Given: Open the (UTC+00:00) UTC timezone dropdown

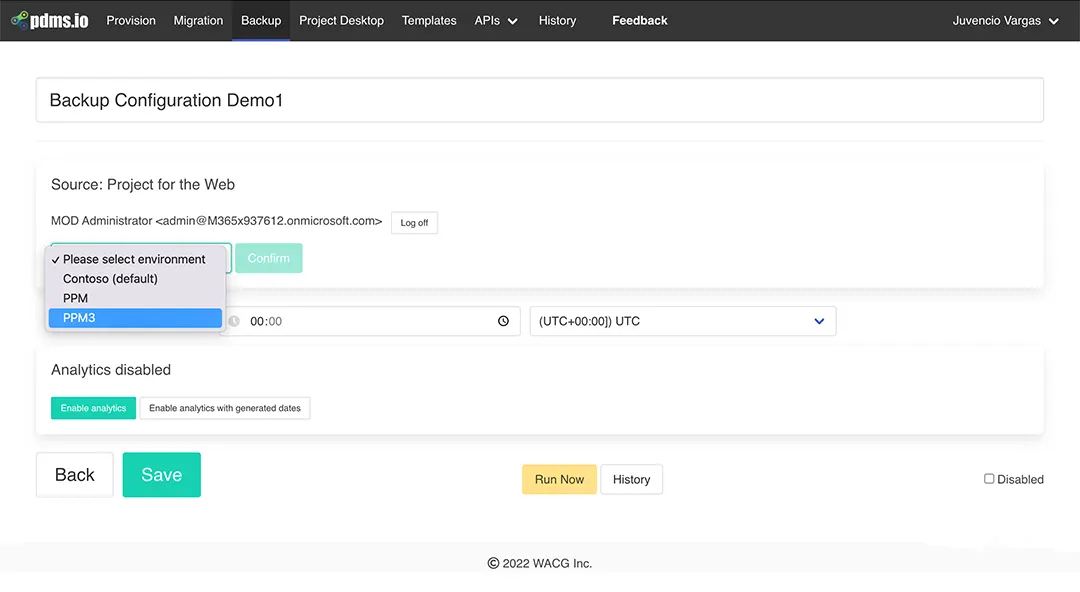Looking at the screenshot, I should click(682, 321).
